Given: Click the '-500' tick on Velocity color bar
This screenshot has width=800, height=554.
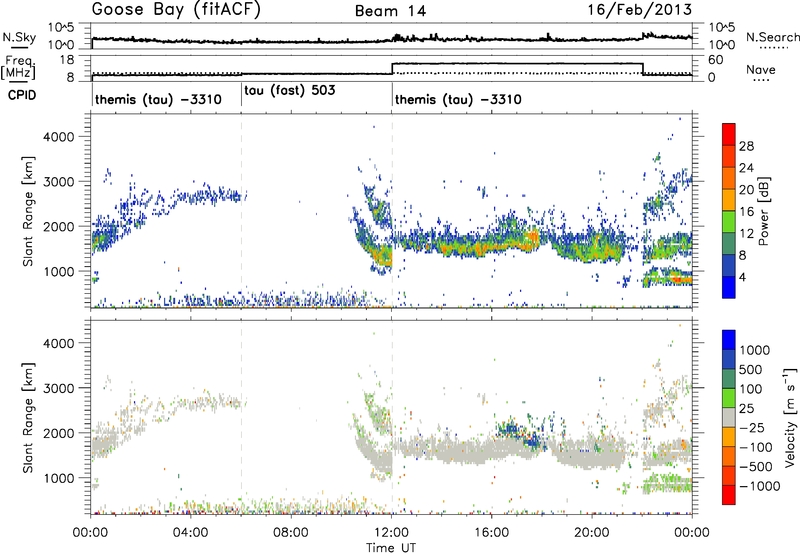Looking at the screenshot, I should [756, 466].
